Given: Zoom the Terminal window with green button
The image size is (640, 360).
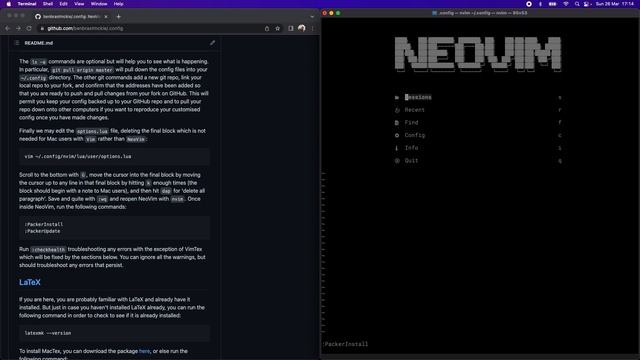Looking at the screenshot, I should click(x=338, y=13).
